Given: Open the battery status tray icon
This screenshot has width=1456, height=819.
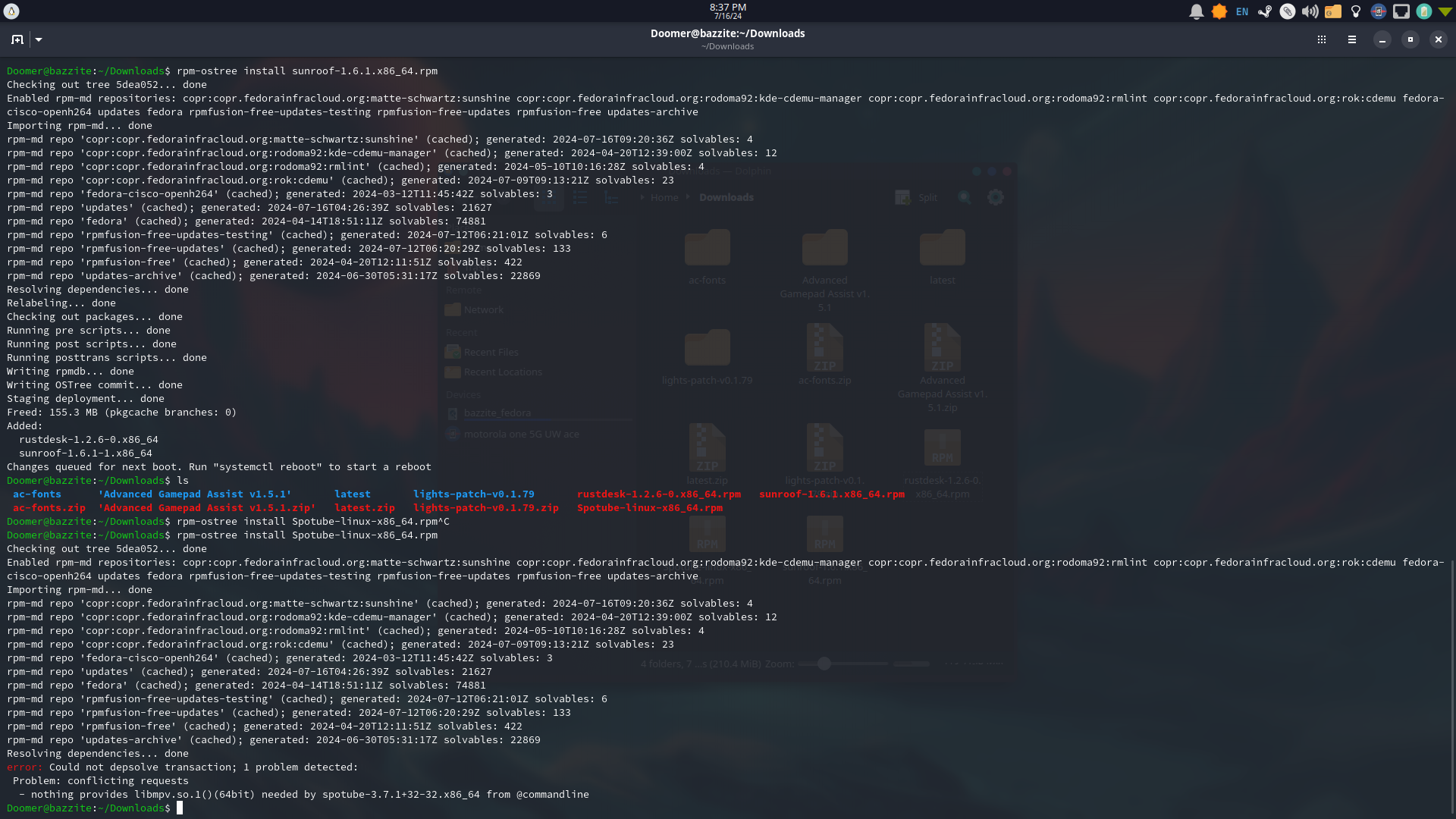Looking at the screenshot, I should (1423, 11).
